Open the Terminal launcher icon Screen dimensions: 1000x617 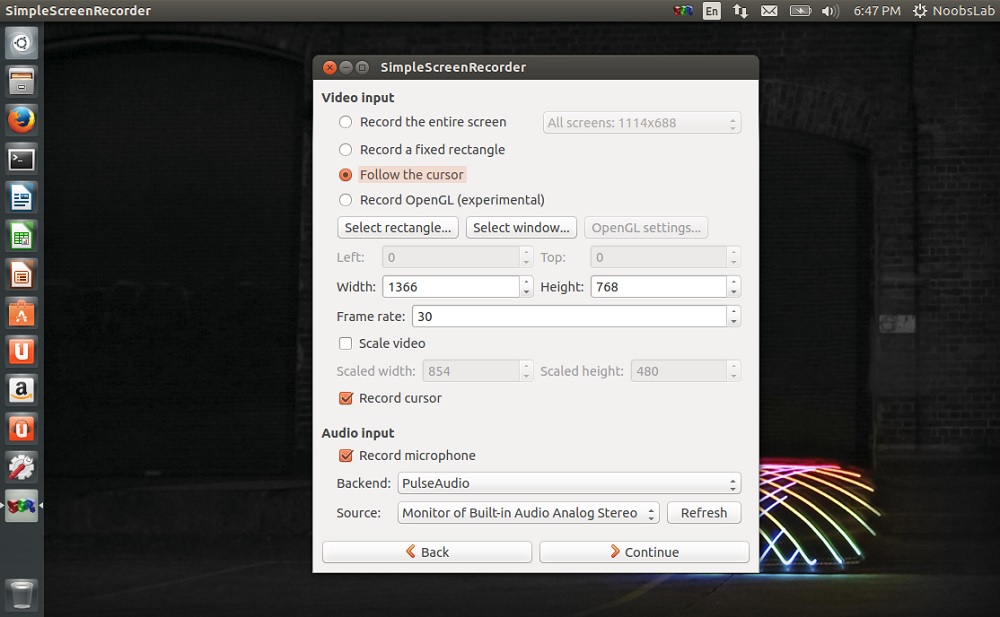point(21,159)
